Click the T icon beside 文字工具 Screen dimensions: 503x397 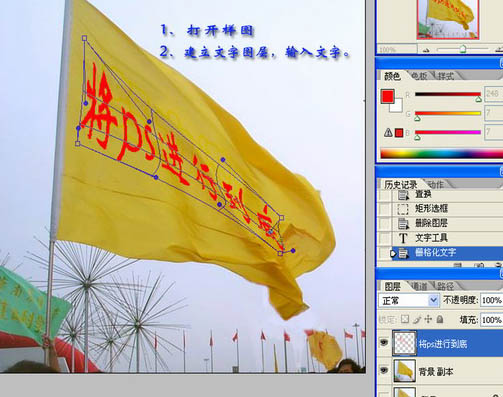(x=403, y=238)
